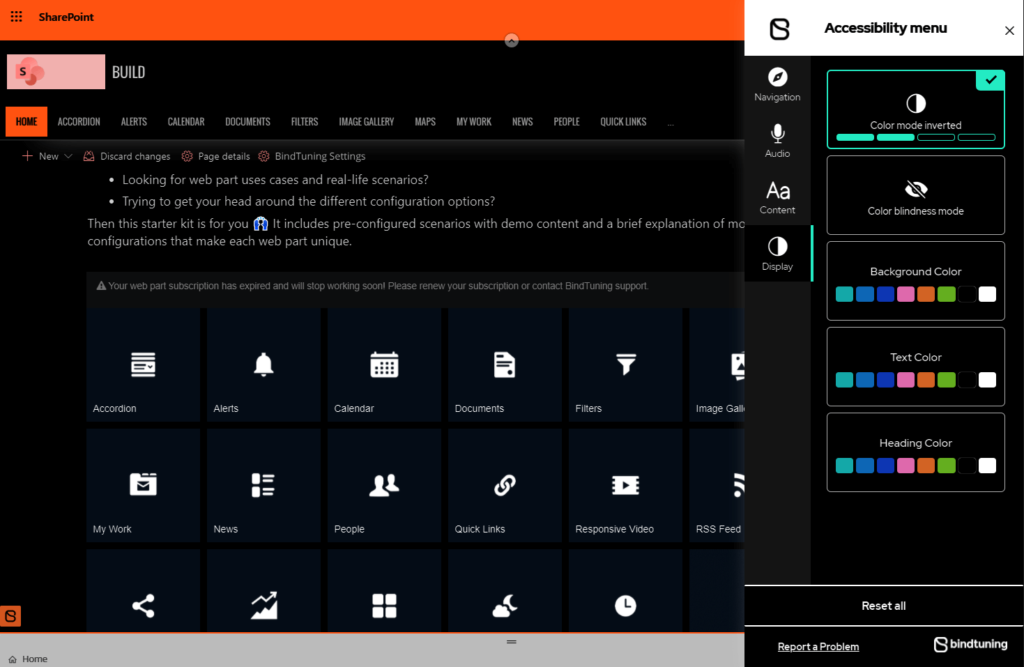Go to the PEOPLE nav item
Screen dimensions: 1024x667
tap(567, 122)
